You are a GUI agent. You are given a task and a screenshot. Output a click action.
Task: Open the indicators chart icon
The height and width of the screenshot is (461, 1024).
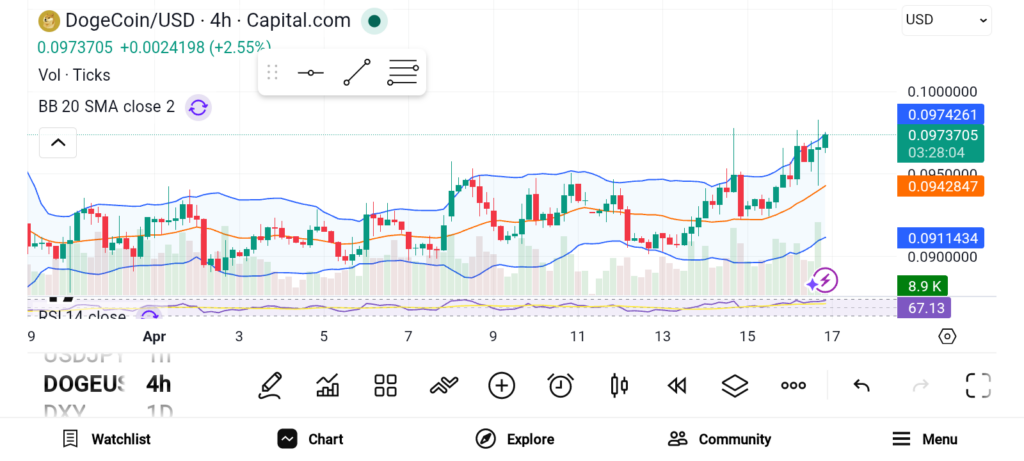327,385
